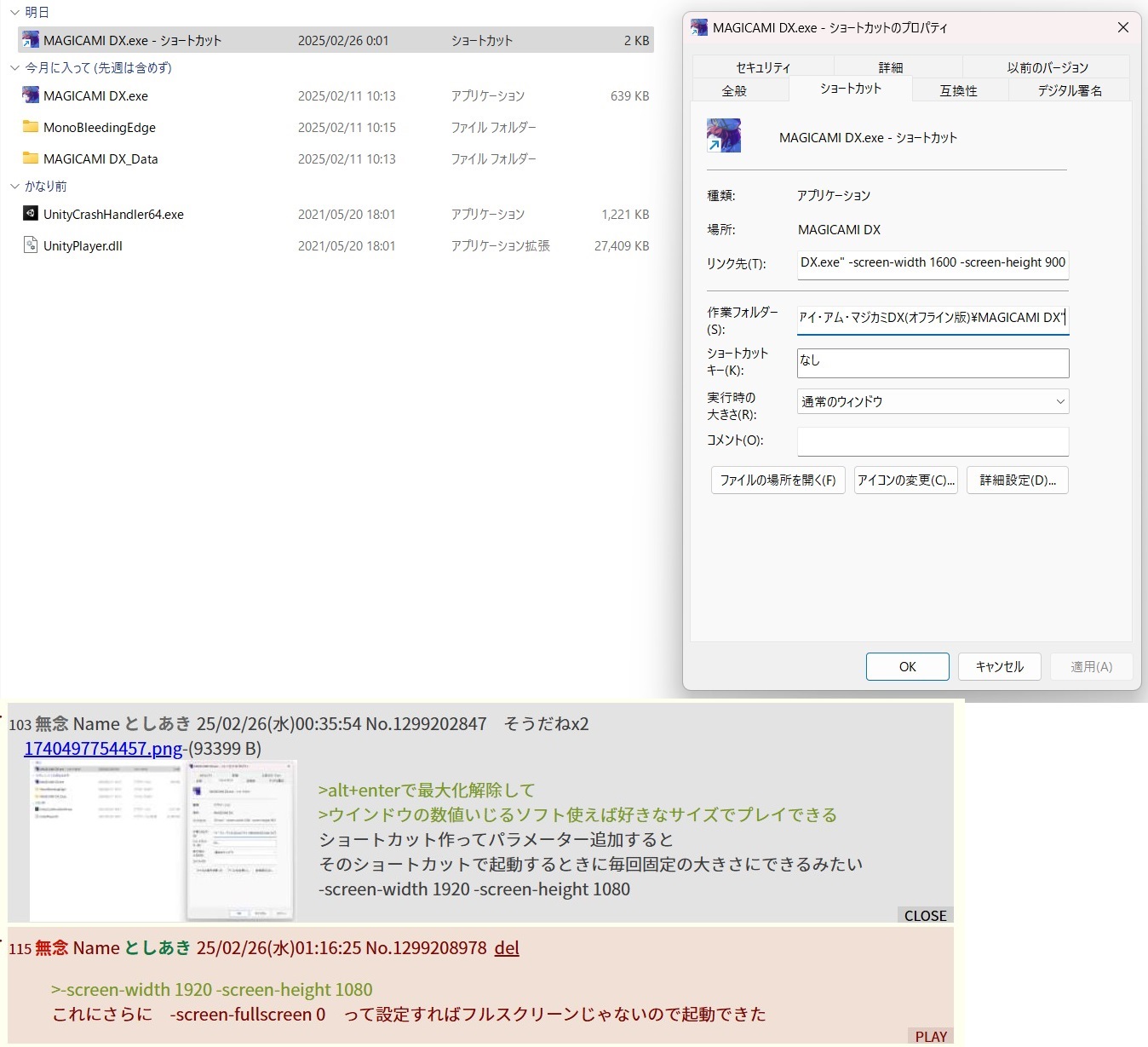Select the MAGICAMI DX.exe application icon
The width and height of the screenshot is (1148, 1047).
(31, 95)
